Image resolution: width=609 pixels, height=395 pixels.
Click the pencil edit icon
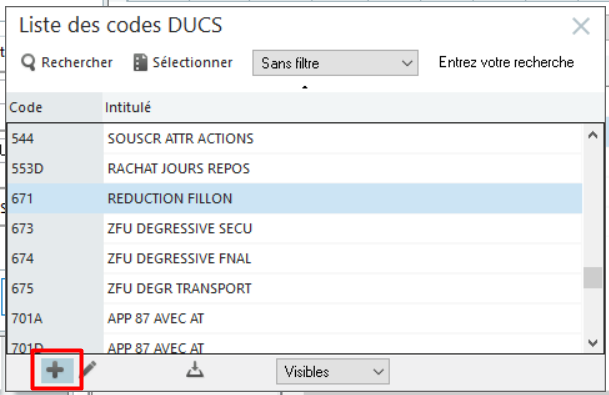89,369
